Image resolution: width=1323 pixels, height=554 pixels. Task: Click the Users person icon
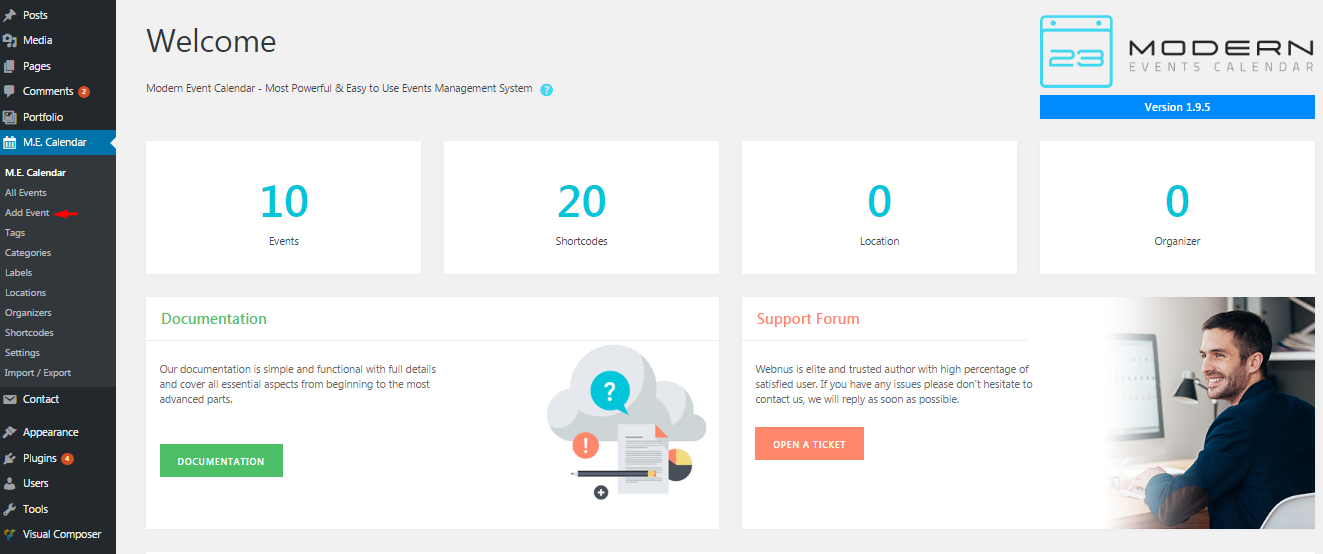10,483
